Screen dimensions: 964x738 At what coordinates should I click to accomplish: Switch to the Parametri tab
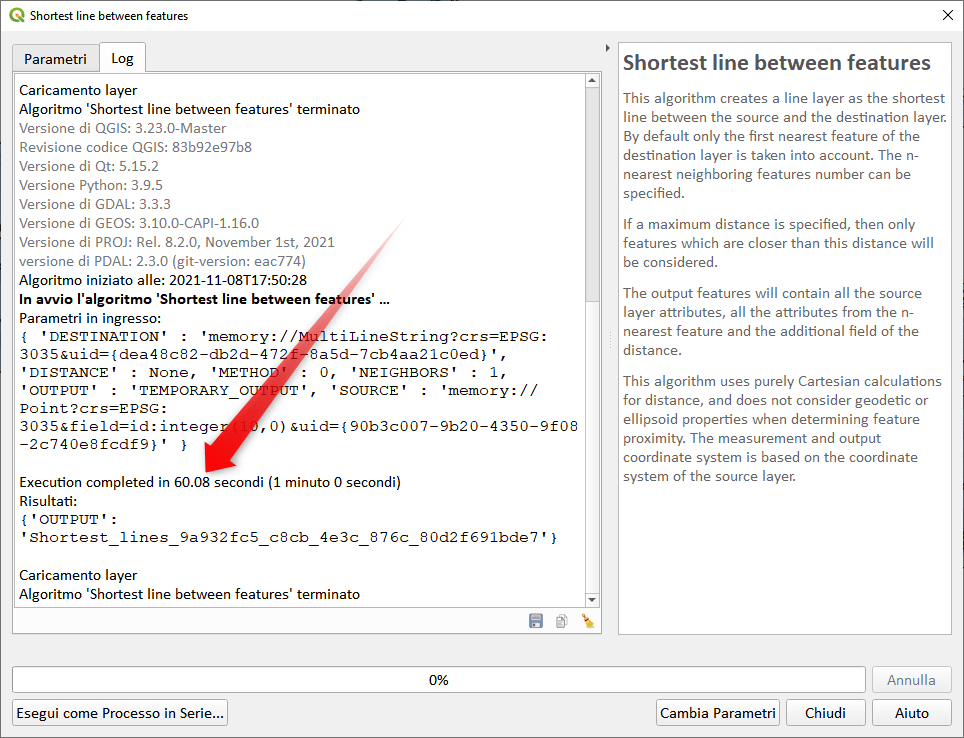click(x=56, y=59)
